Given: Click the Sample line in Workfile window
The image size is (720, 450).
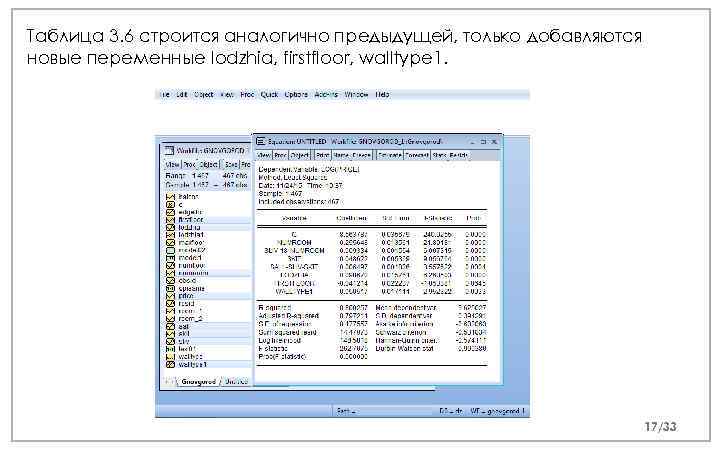Looking at the screenshot, I should tap(206, 185).
